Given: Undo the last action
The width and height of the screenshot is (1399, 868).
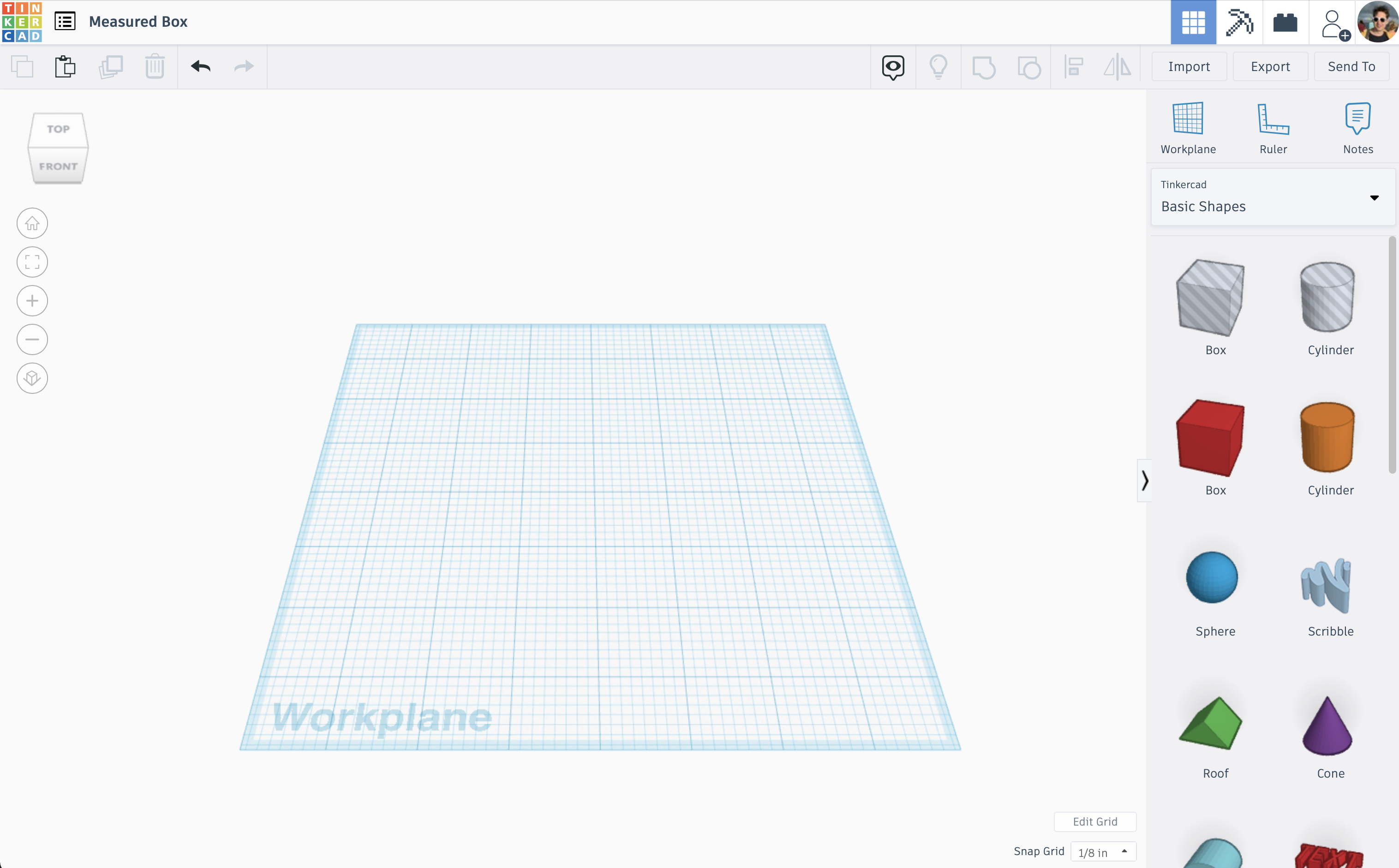Looking at the screenshot, I should tap(200, 66).
